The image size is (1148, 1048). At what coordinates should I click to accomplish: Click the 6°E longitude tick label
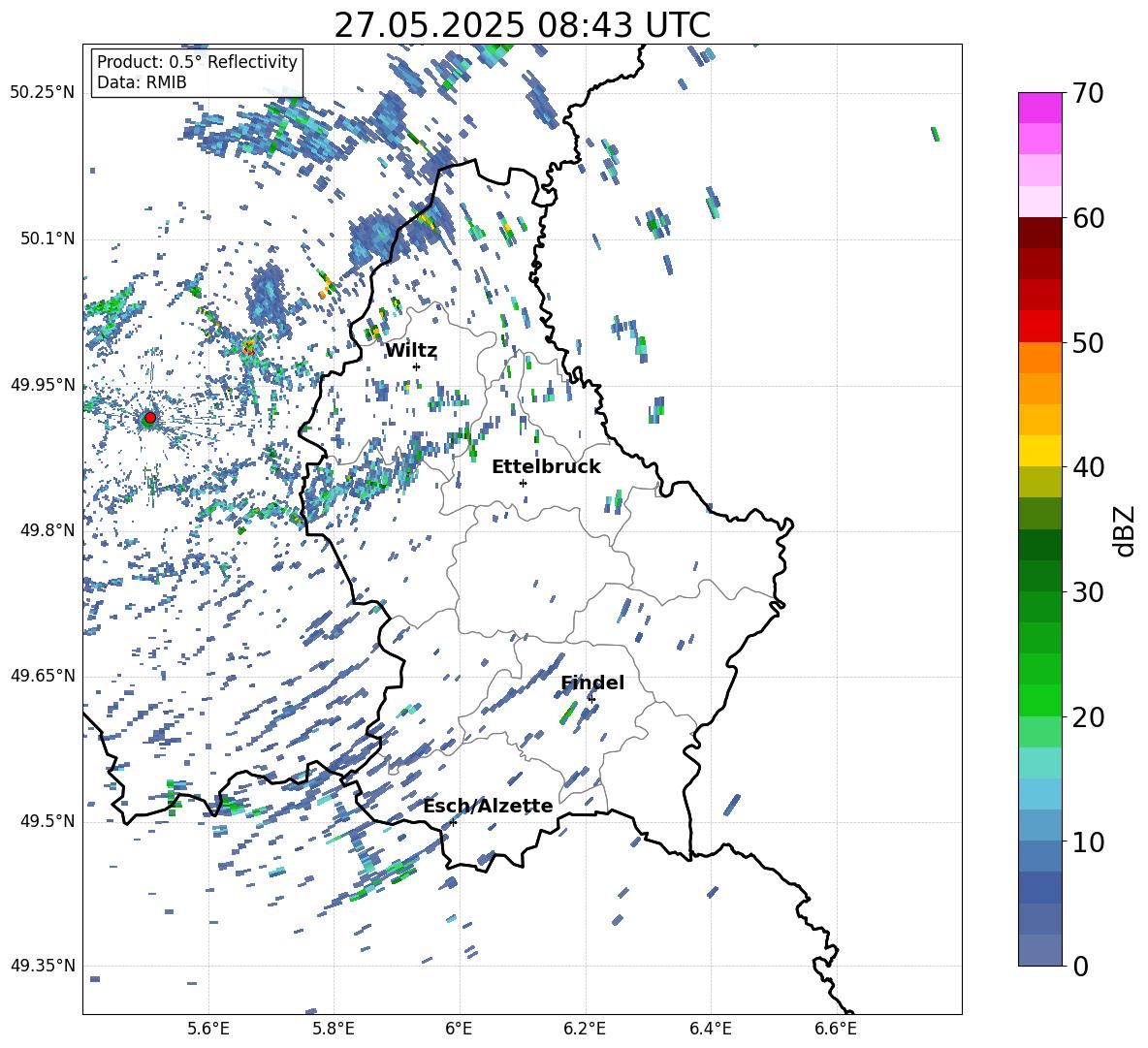(459, 1029)
